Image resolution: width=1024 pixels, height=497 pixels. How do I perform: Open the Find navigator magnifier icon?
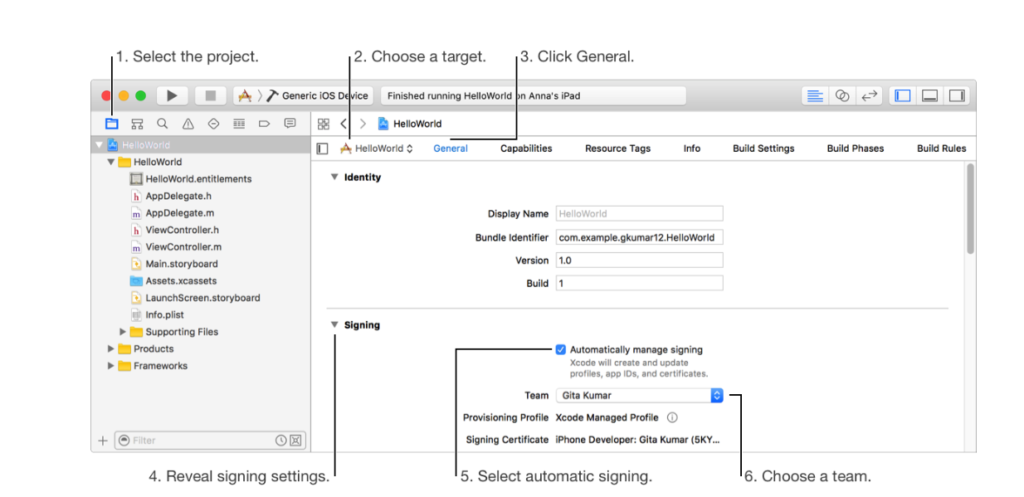[162, 123]
